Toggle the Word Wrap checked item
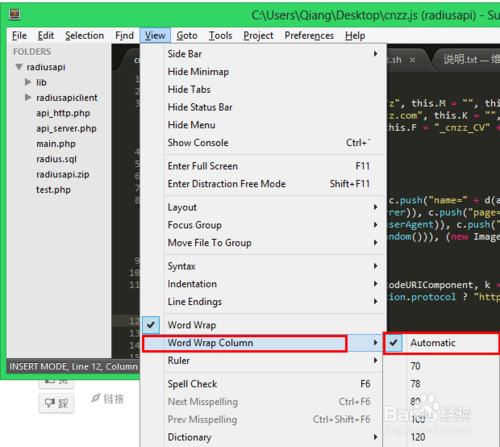This screenshot has height=447, width=500. tap(263, 325)
